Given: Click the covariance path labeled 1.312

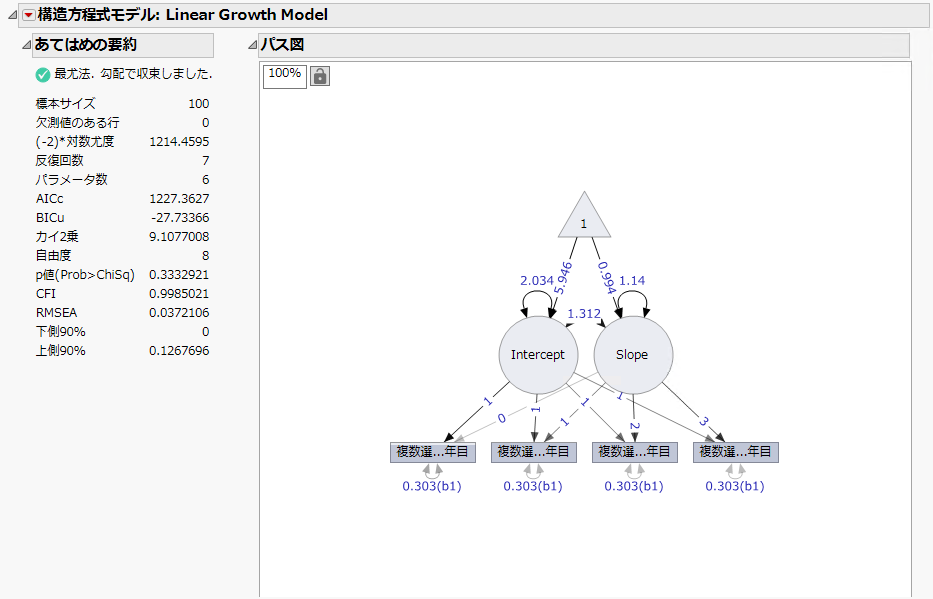Looking at the screenshot, I should [x=585, y=313].
